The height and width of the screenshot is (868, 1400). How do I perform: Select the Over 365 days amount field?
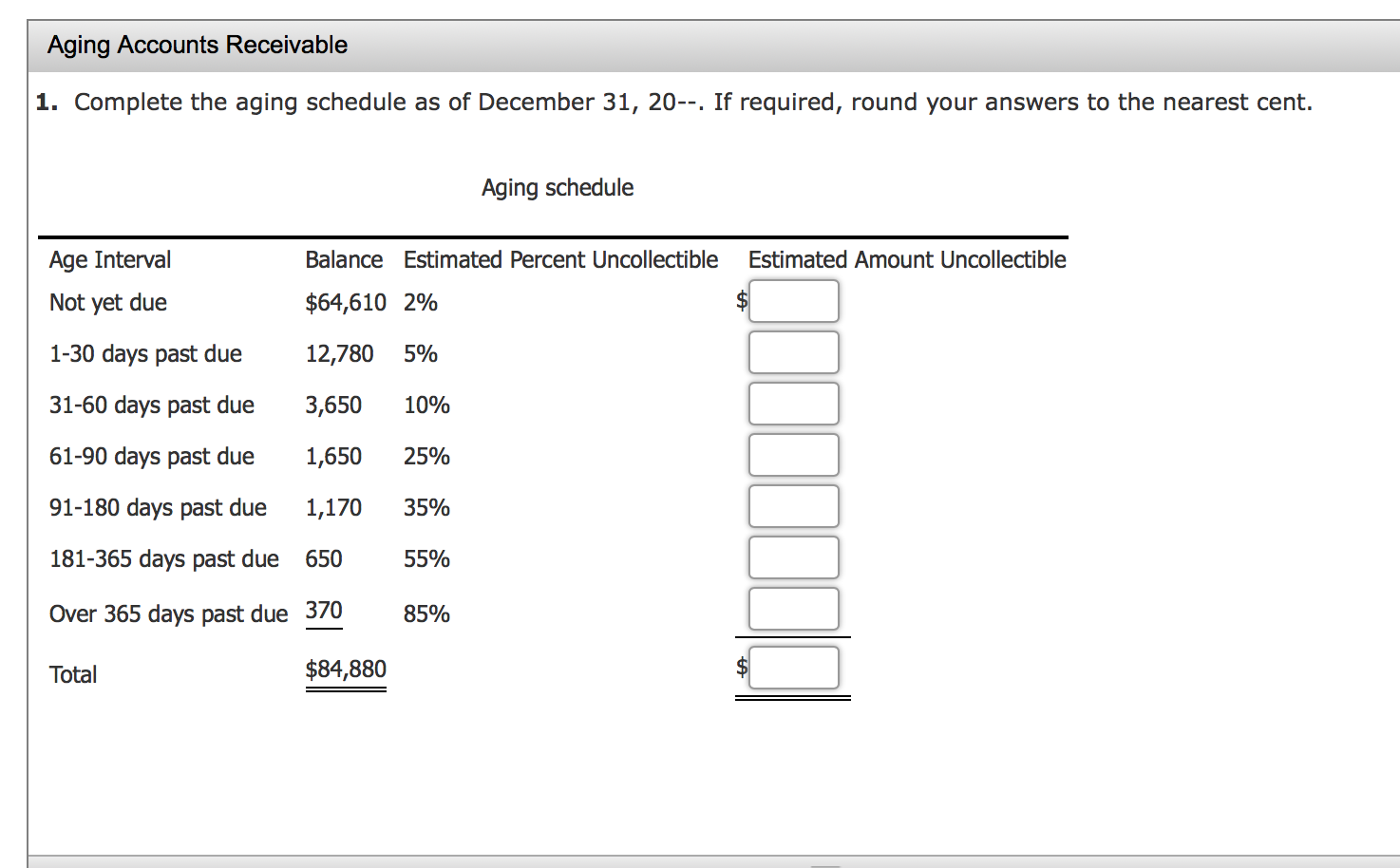pyautogui.click(x=793, y=609)
